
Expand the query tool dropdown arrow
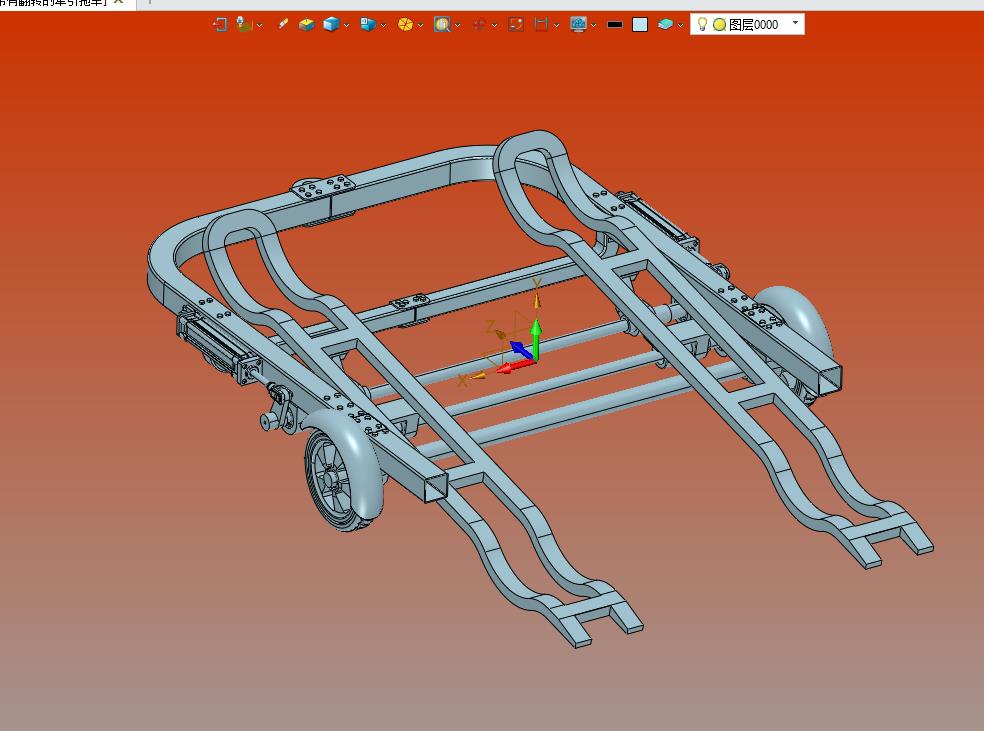tap(259, 25)
